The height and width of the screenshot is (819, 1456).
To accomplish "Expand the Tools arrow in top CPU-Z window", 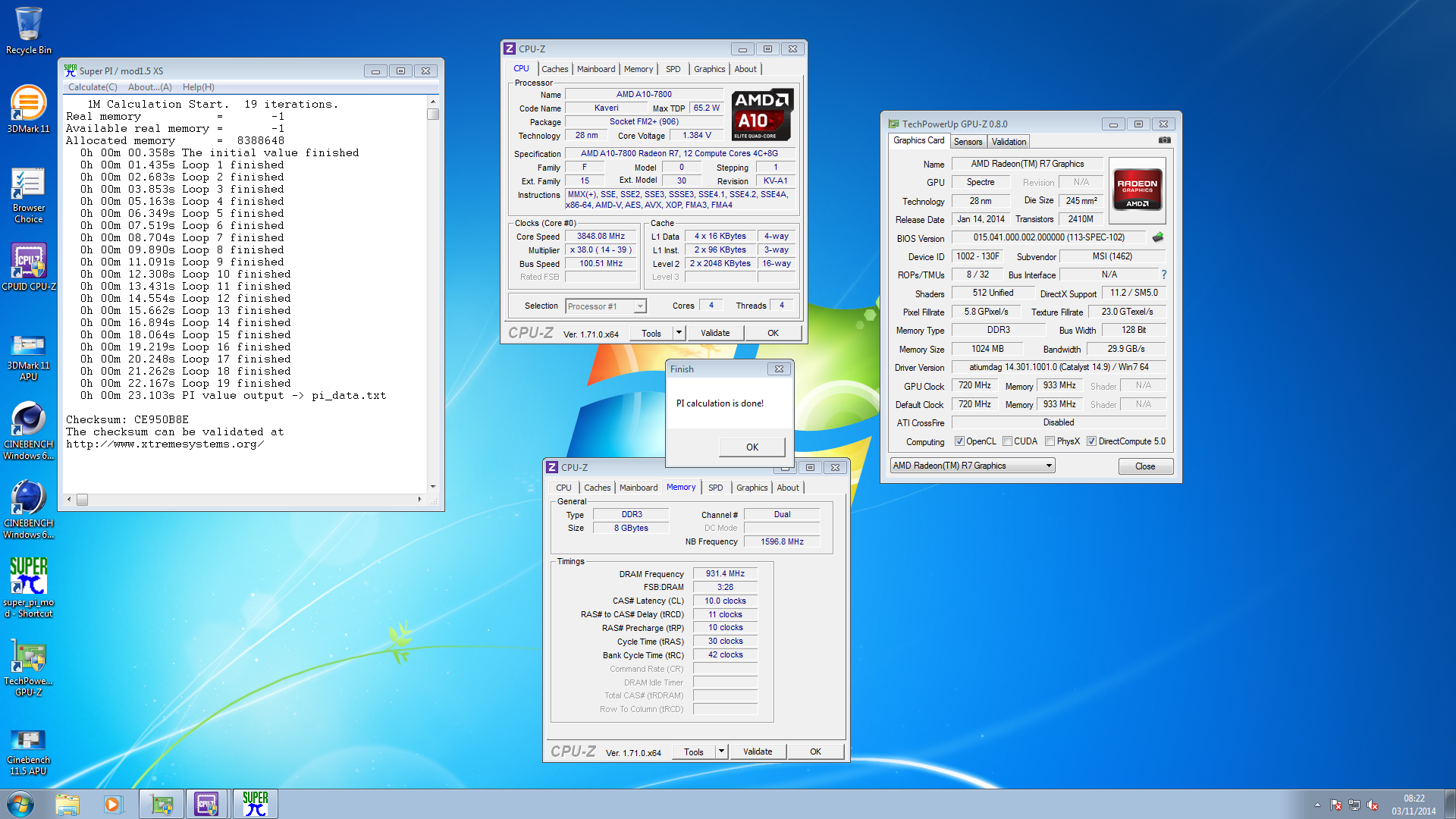I will click(x=679, y=333).
